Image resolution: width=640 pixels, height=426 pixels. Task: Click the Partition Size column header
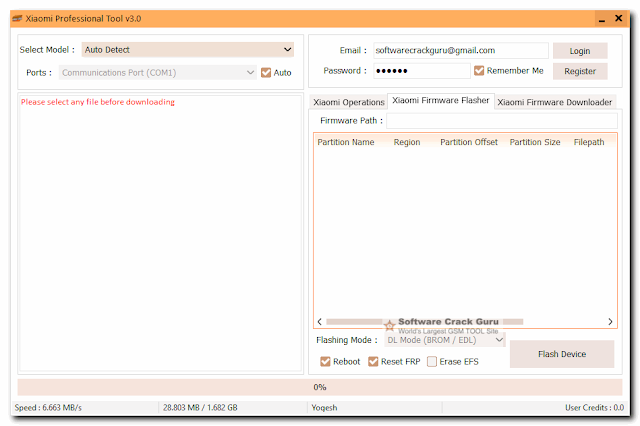pyautogui.click(x=535, y=142)
